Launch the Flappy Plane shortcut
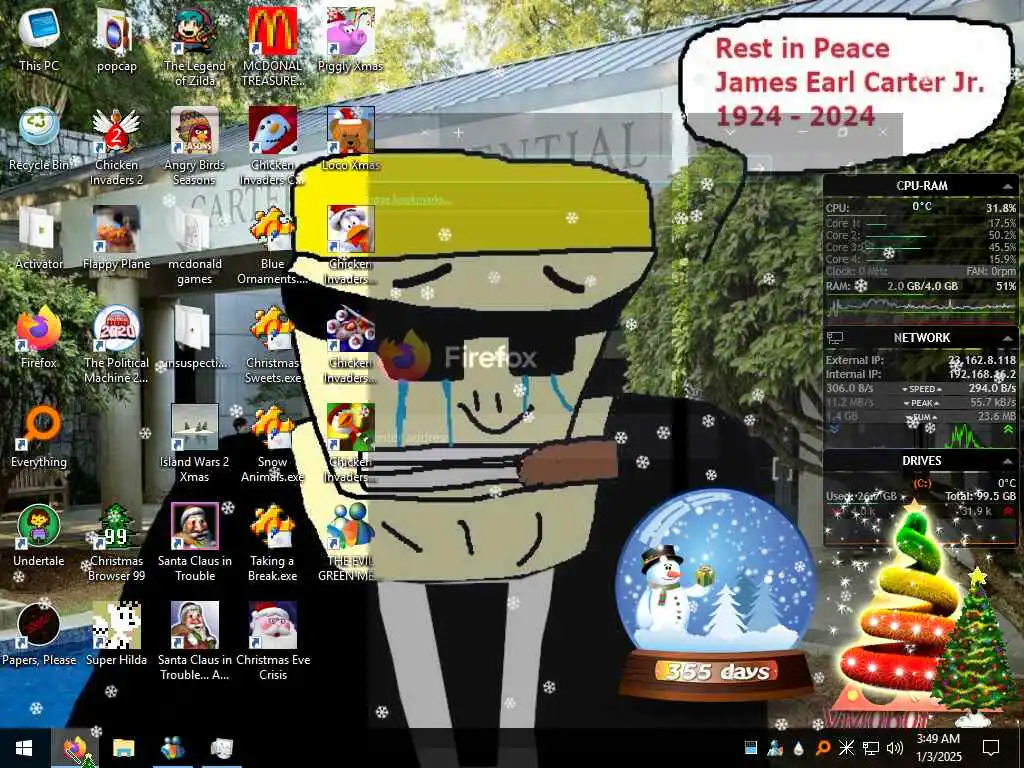This screenshot has width=1024, height=768. (x=116, y=238)
